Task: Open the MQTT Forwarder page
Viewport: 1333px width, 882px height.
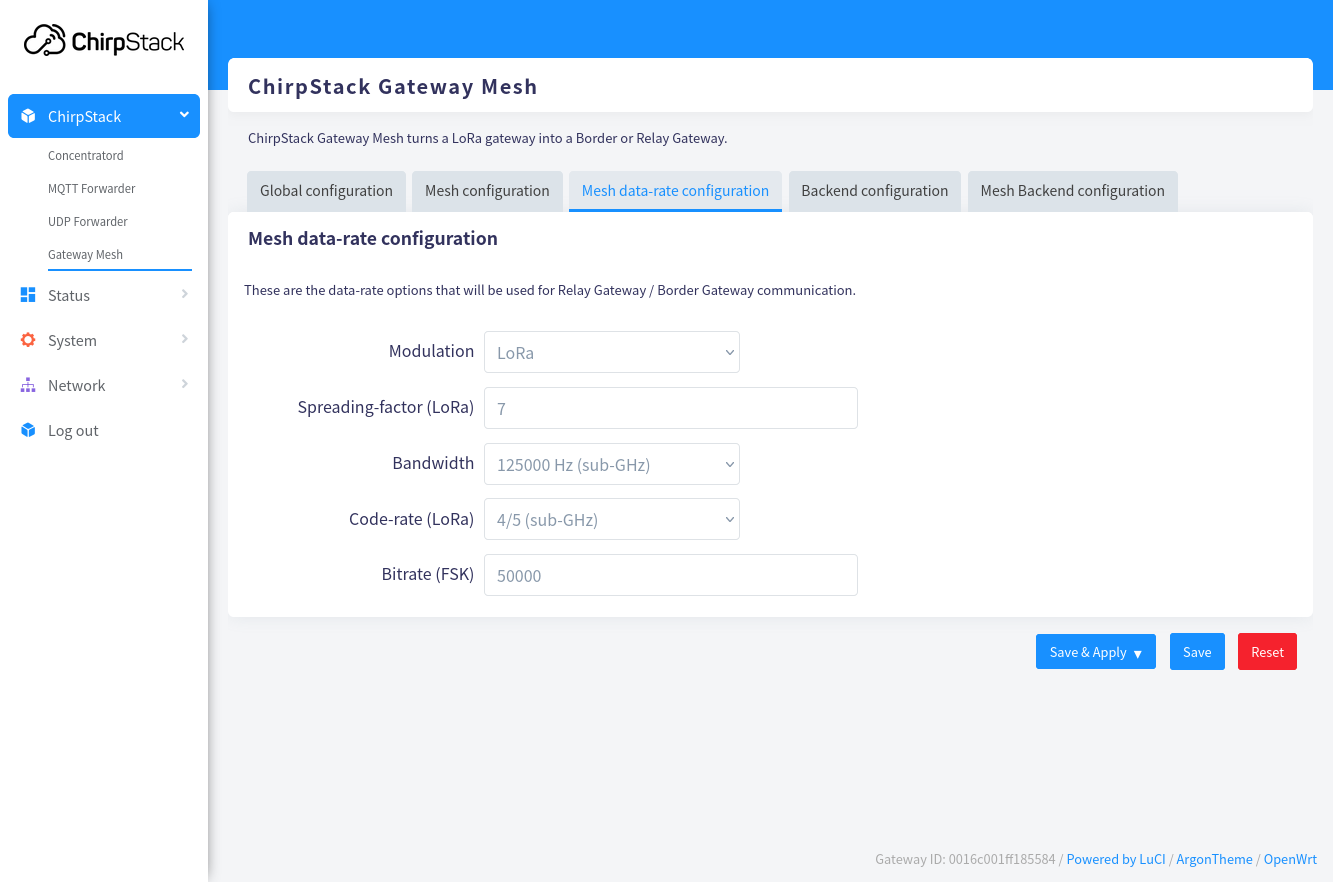Action: tap(92, 188)
